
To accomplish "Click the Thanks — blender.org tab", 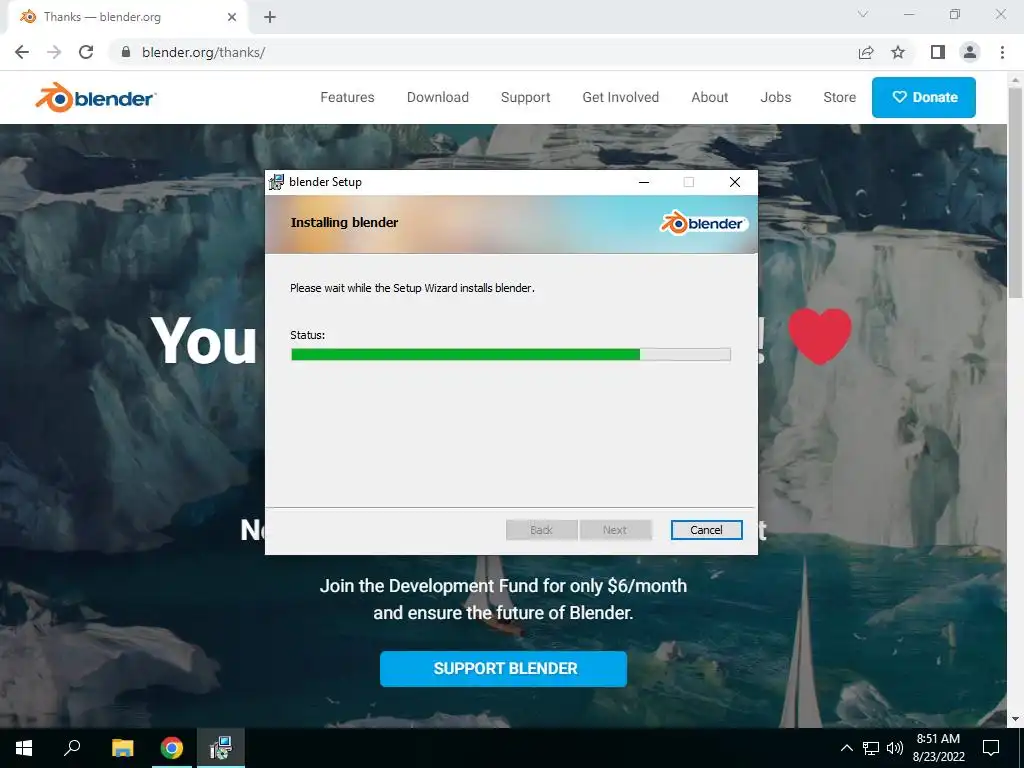I will click(x=127, y=17).
